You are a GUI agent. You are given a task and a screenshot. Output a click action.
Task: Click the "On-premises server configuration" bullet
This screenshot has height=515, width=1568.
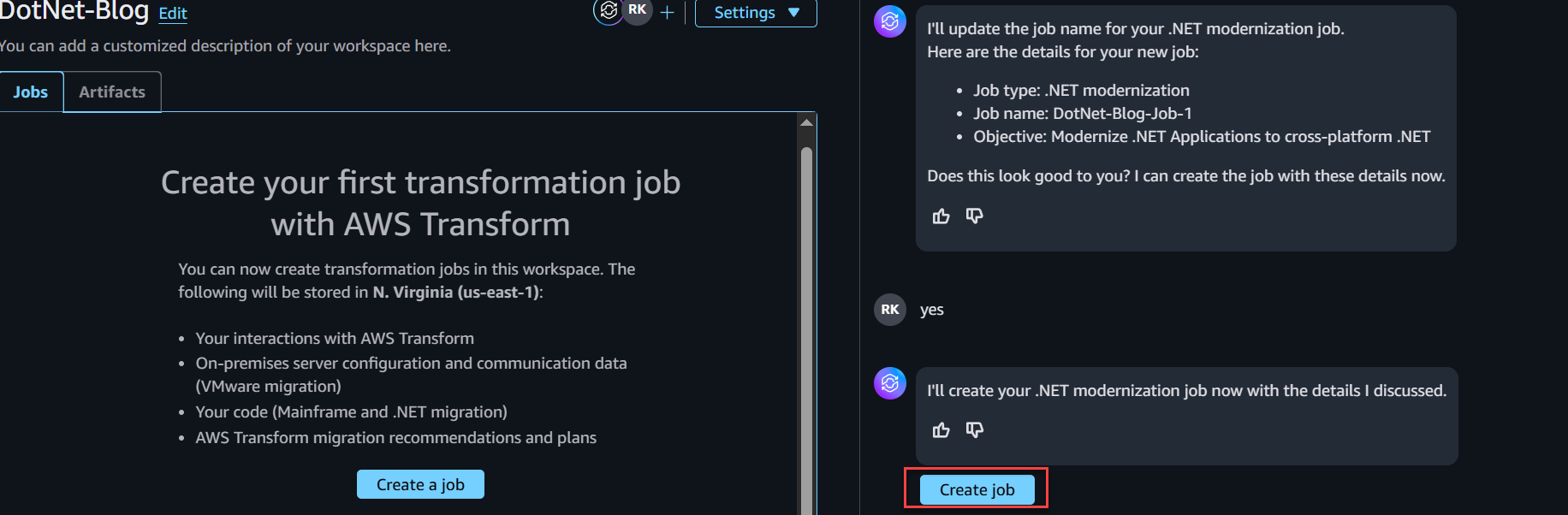(x=411, y=375)
